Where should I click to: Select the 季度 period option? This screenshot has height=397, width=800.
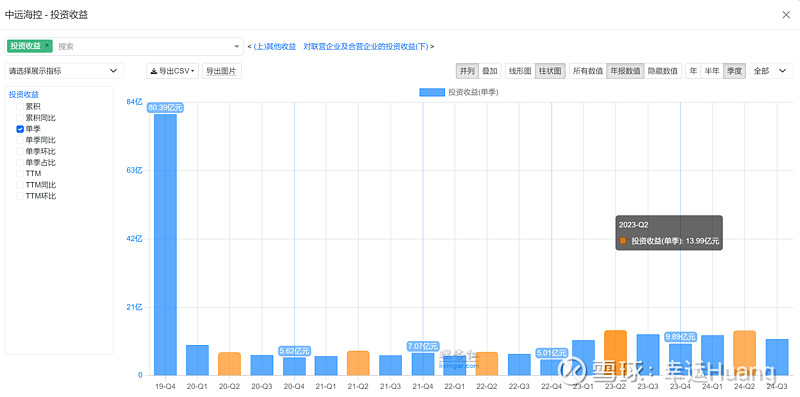pyautogui.click(x=735, y=71)
